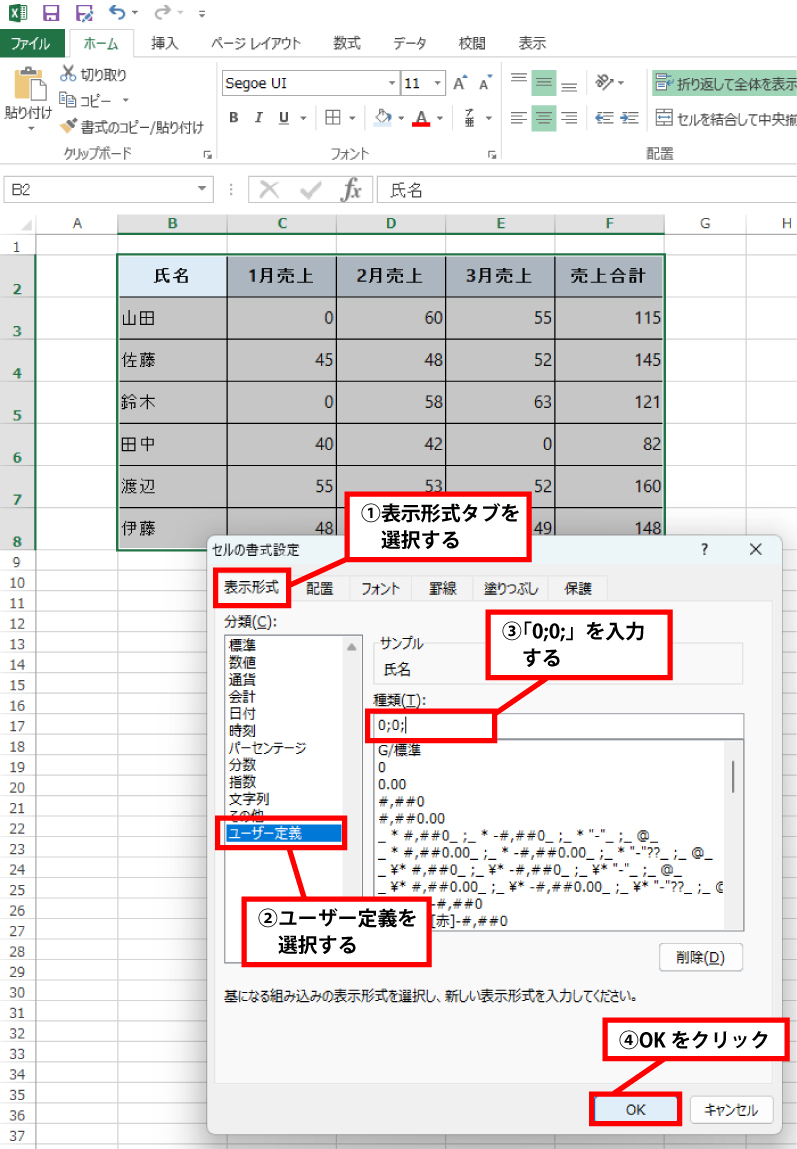Click the Undo arrow icon
This screenshot has height=1149, width=797.
click(116, 12)
